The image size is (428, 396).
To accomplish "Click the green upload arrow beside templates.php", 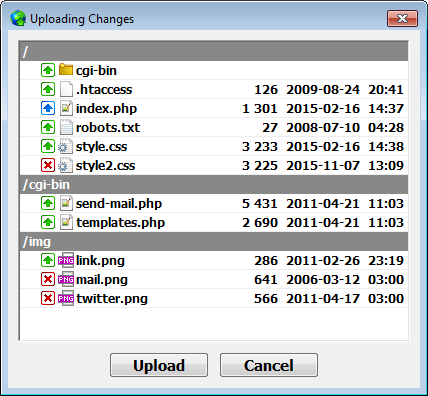I will click(x=48, y=222).
